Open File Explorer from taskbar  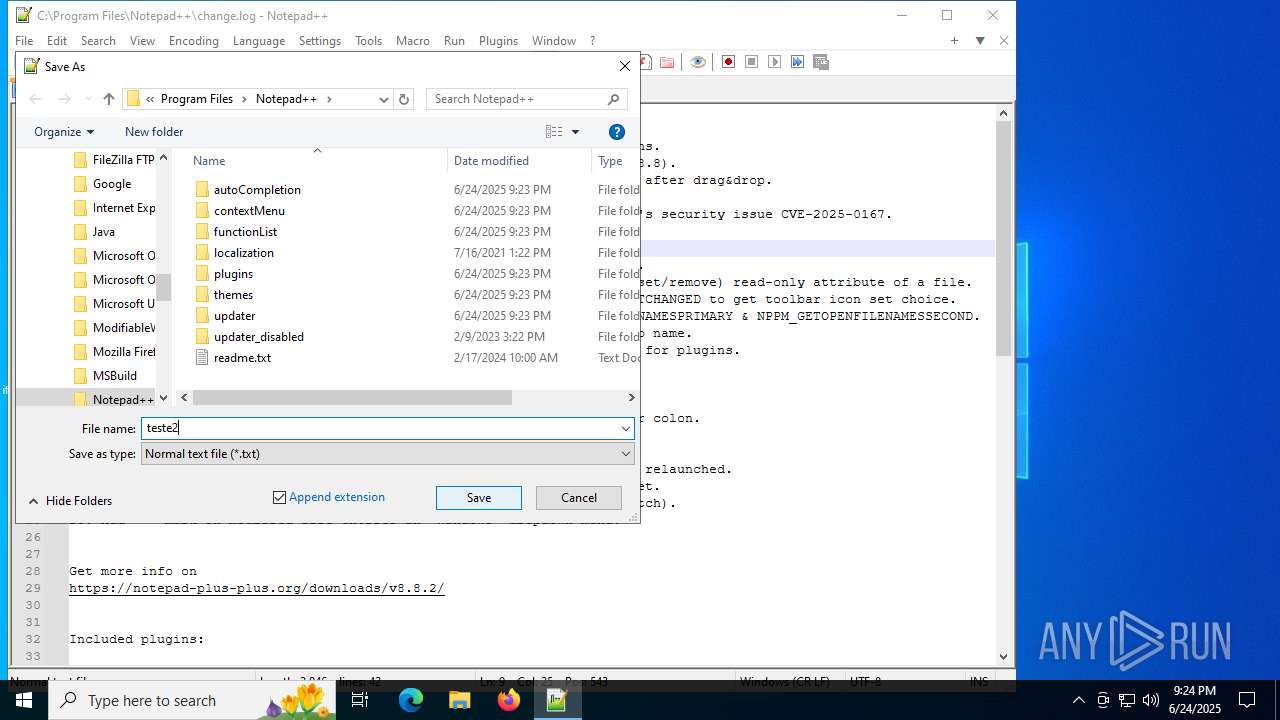460,700
